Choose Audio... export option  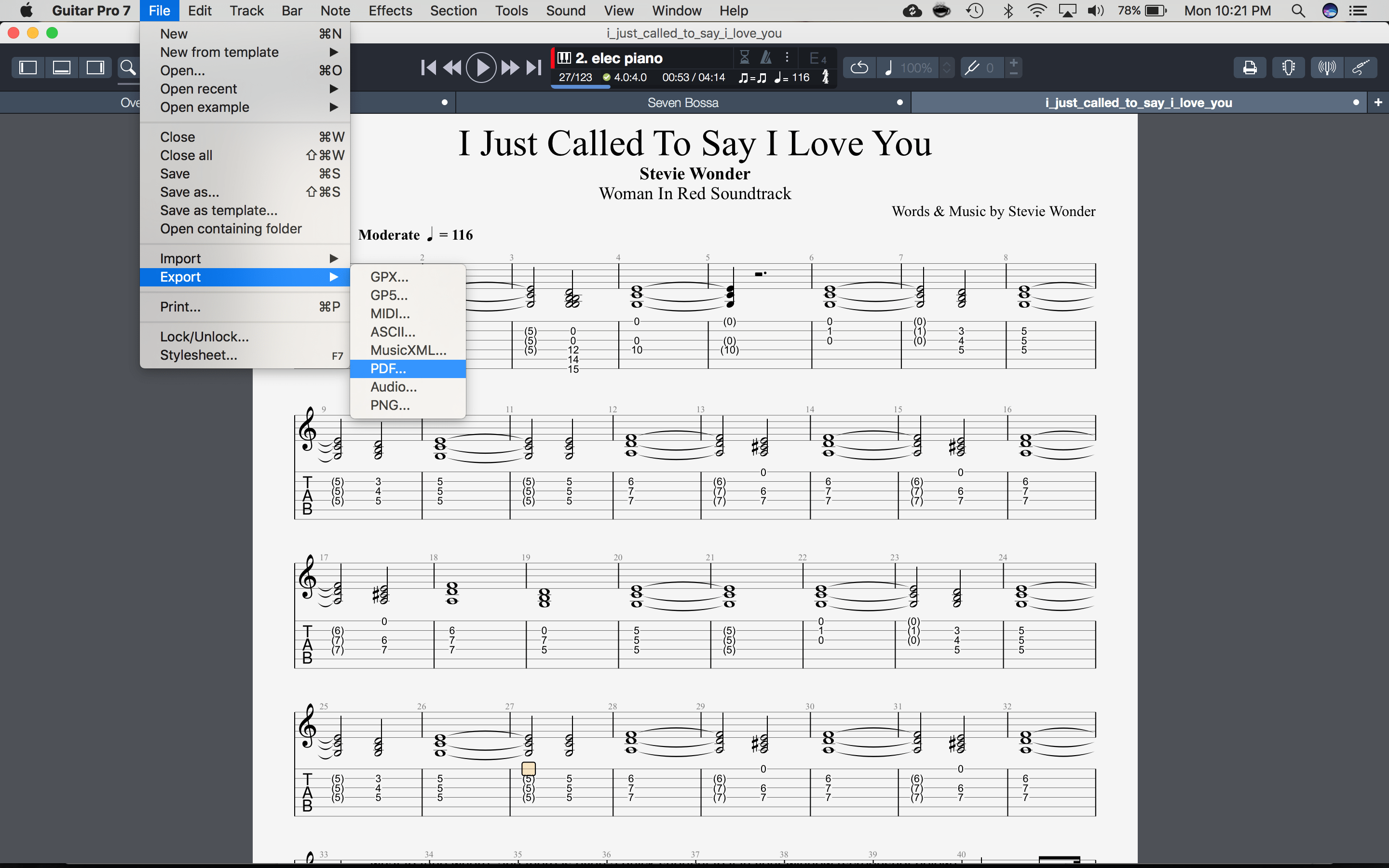point(408,387)
